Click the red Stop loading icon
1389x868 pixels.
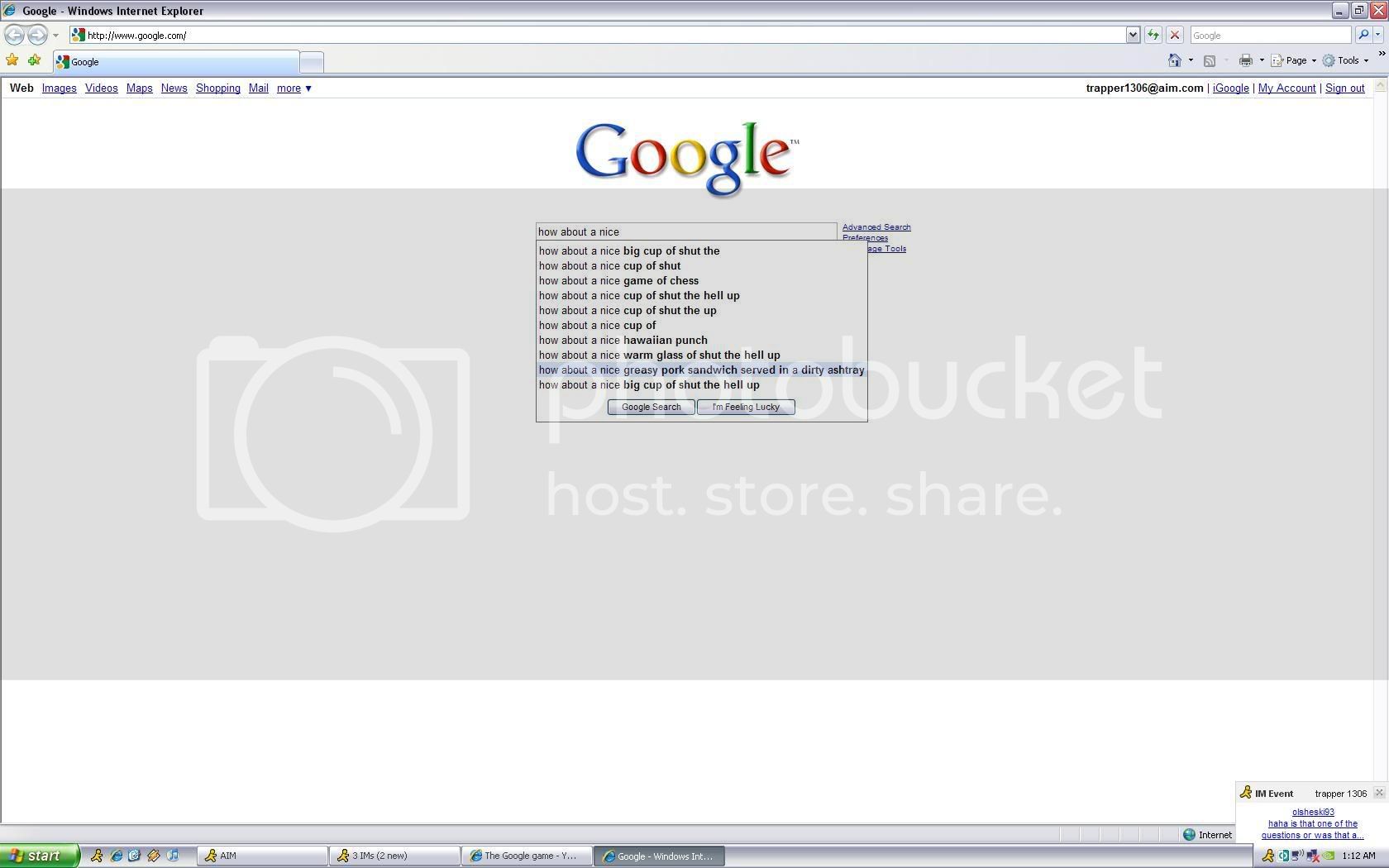(1174, 35)
